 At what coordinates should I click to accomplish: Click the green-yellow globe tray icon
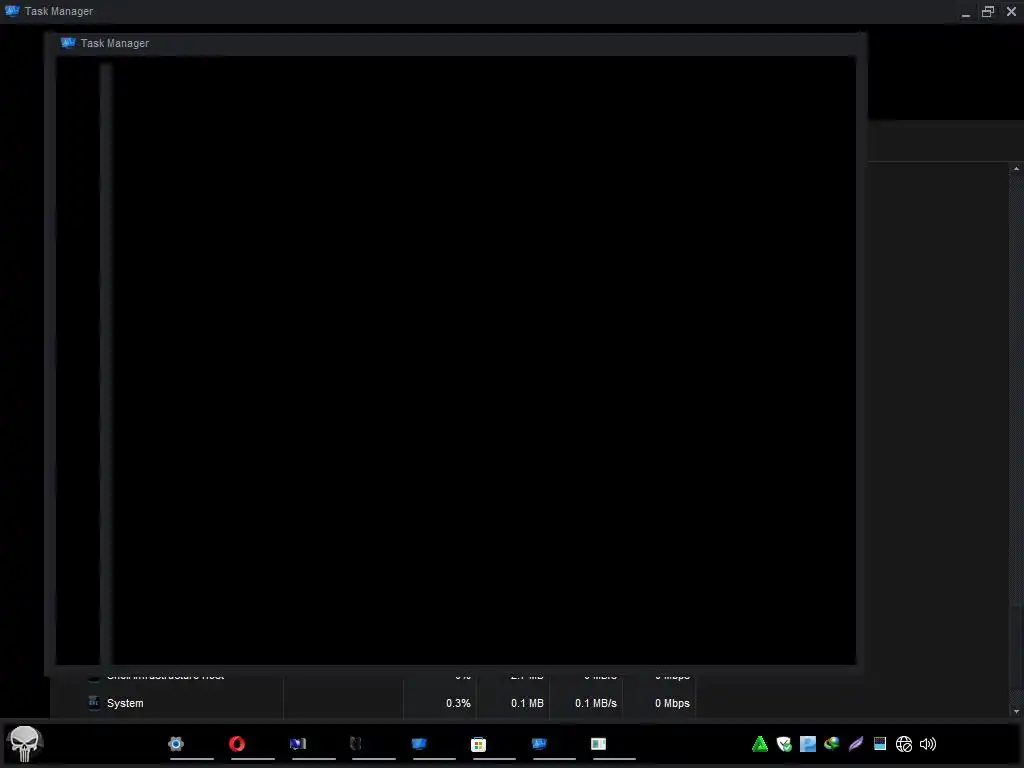click(831, 744)
